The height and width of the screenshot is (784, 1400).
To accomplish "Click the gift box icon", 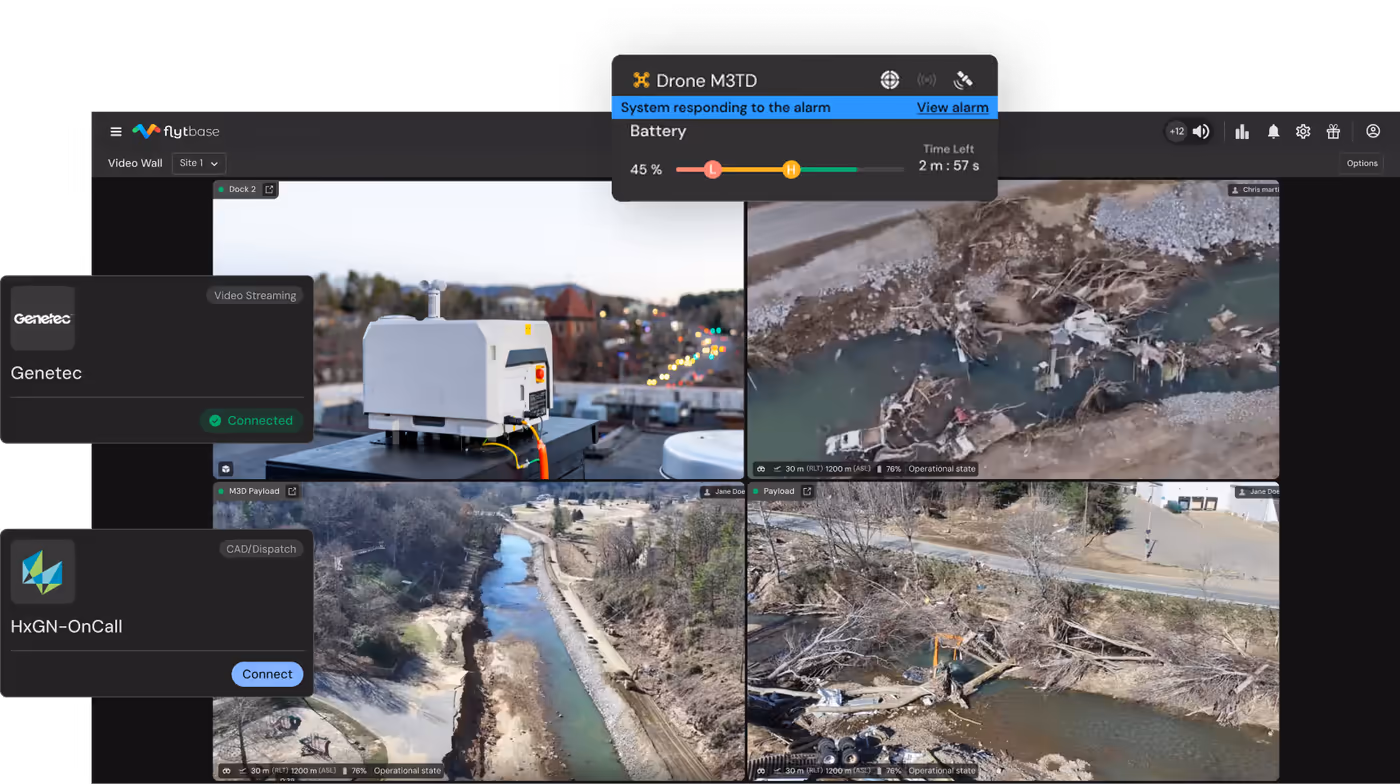I will click(1333, 131).
